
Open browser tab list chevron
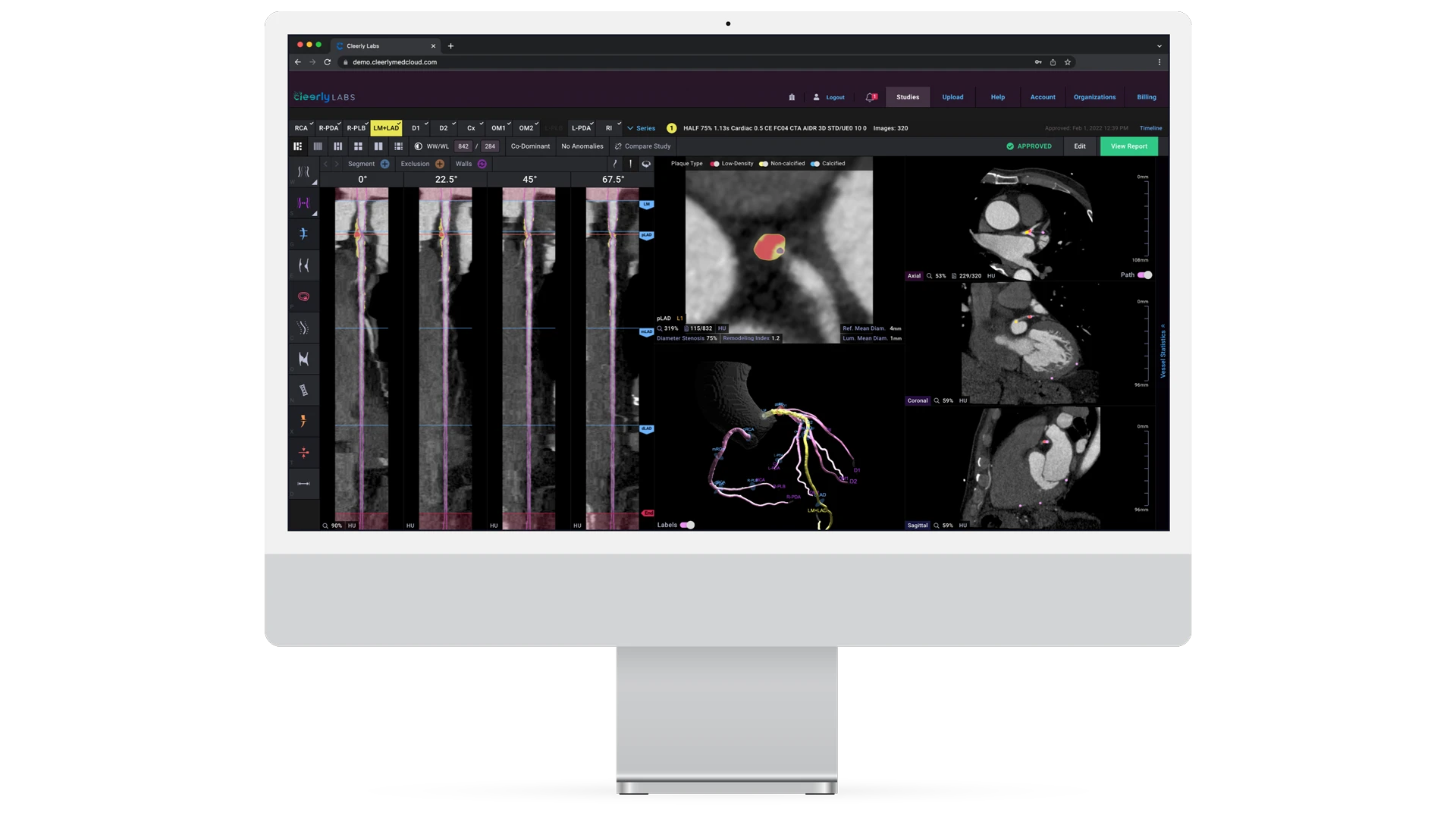click(1159, 46)
